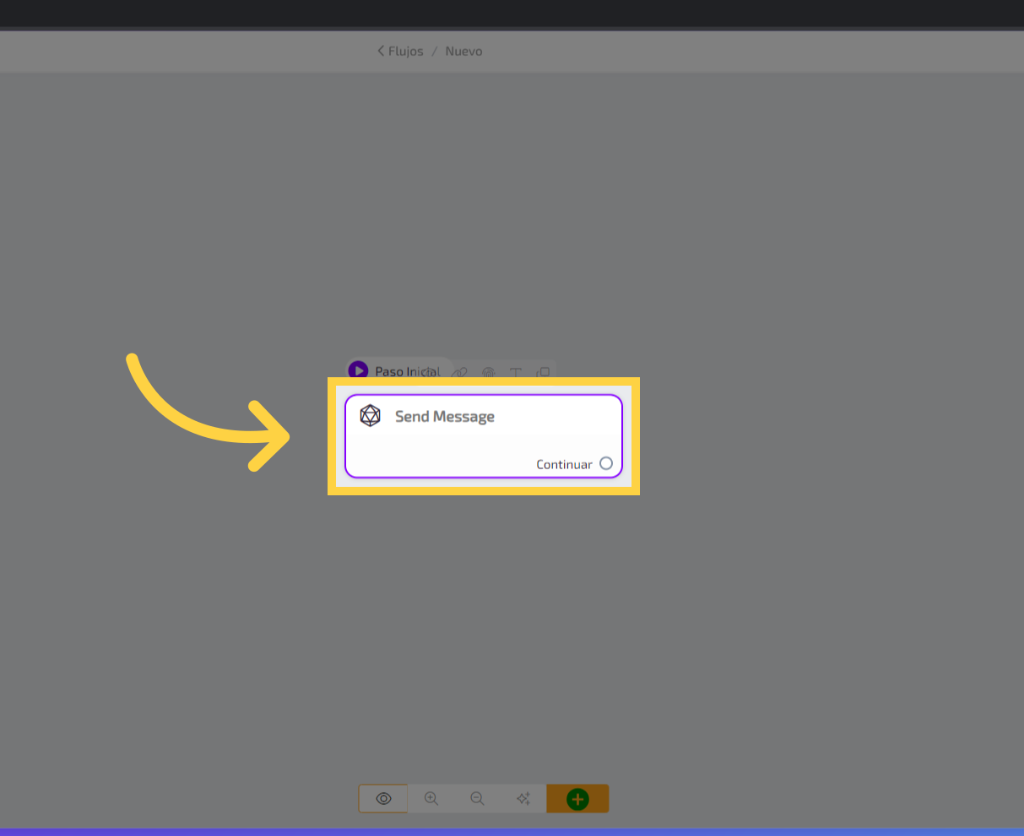Viewport: 1024px width, 836px height.
Task: Click the Continuar label on the node
Action: (x=564, y=465)
